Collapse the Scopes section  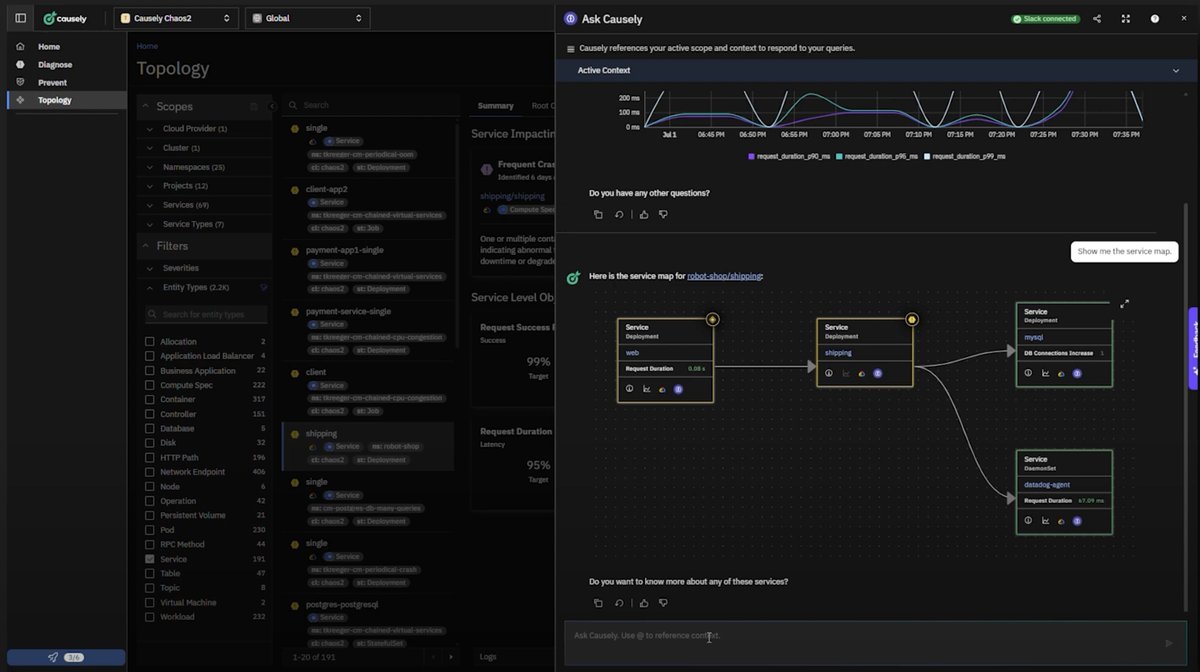(146, 106)
